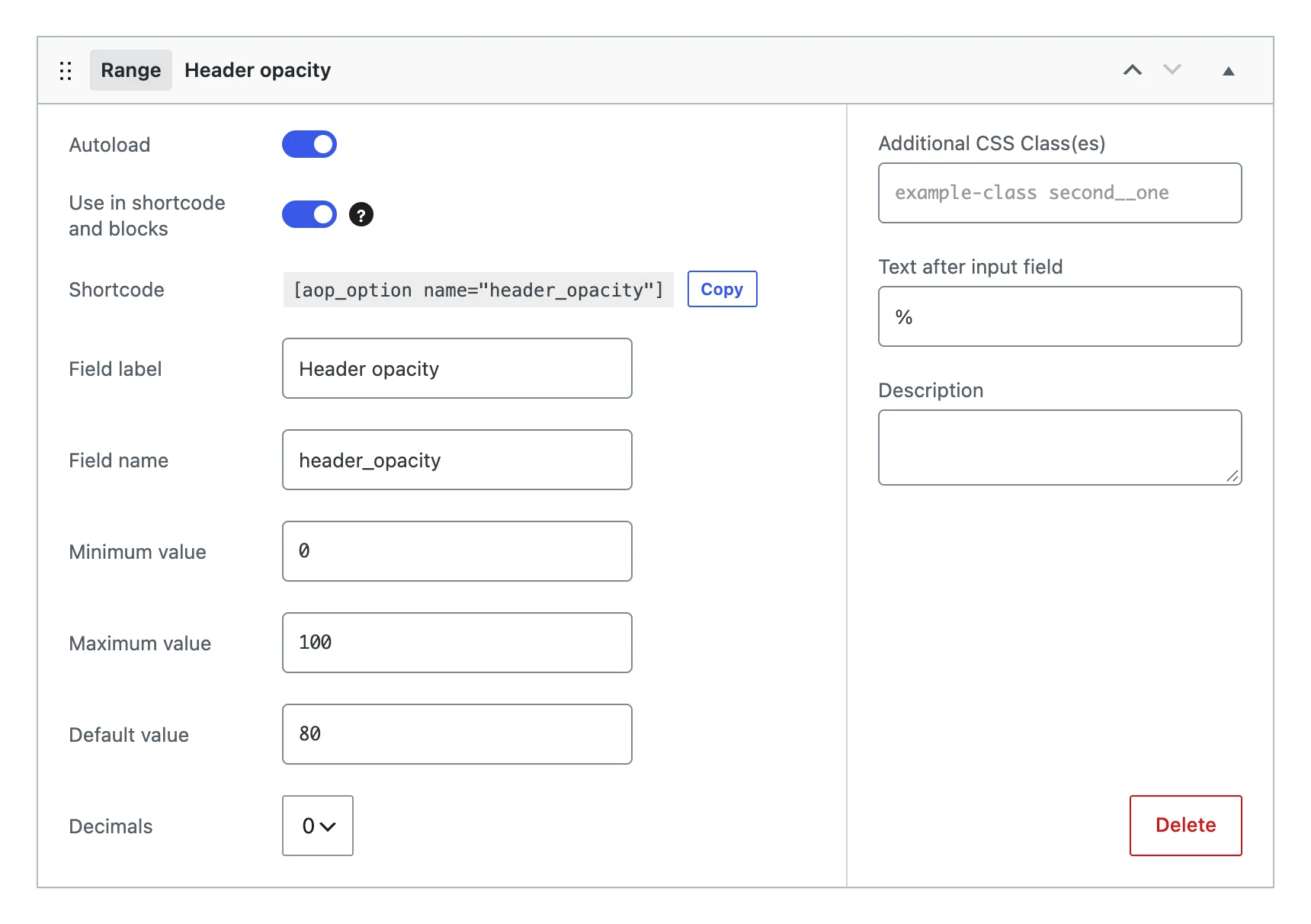Screen dimensions: 1311x924
Task: Edit the Minimum value field
Action: pyautogui.click(x=457, y=551)
